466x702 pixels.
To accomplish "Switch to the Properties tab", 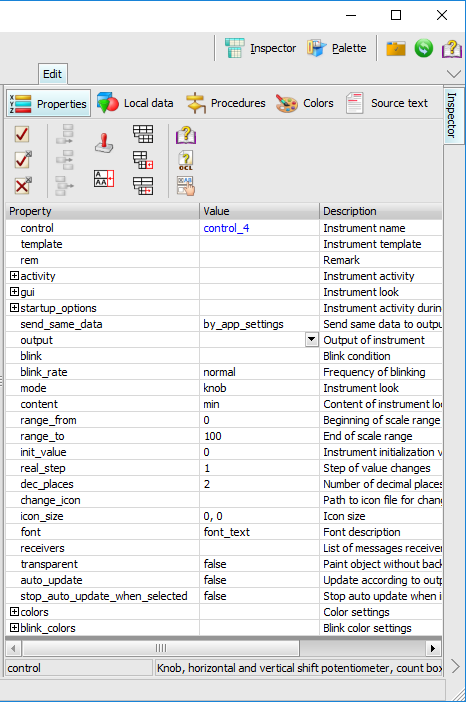I will pyautogui.click(x=48, y=103).
